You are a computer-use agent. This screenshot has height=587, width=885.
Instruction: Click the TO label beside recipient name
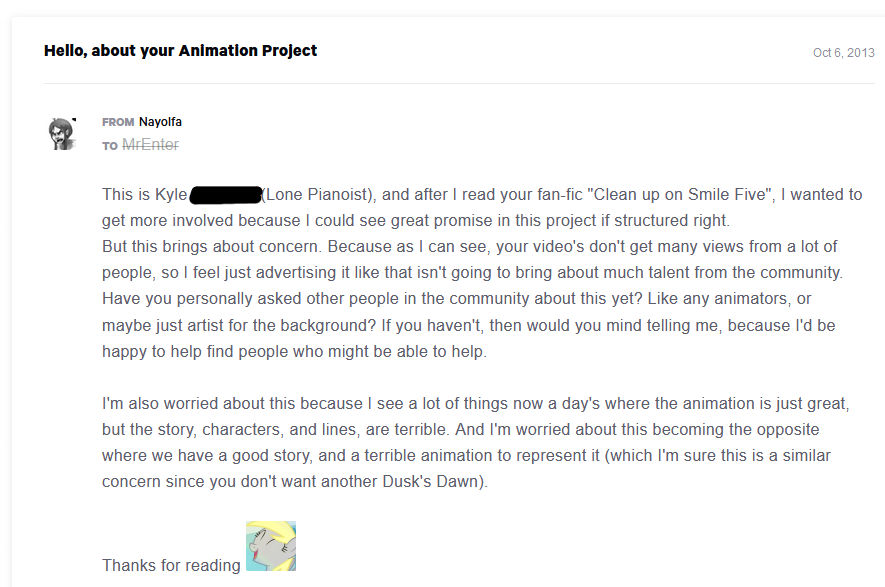[109, 146]
